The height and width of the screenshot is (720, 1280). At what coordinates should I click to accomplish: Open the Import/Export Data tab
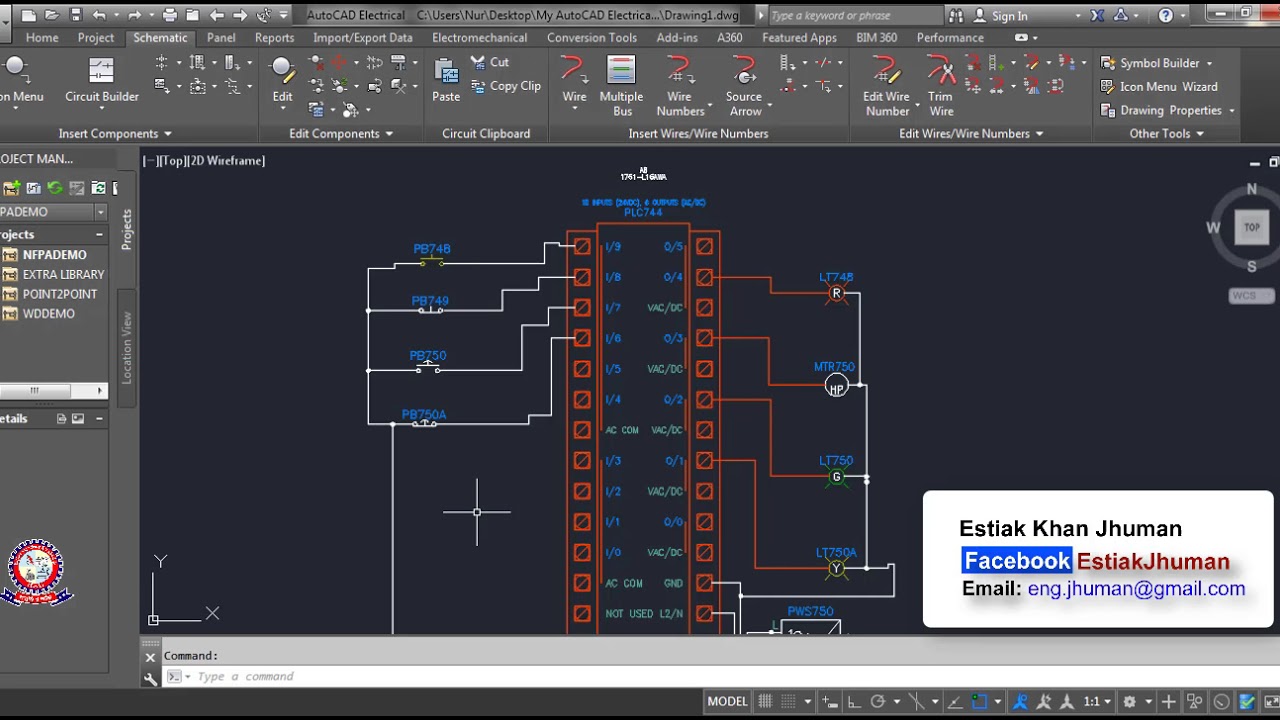click(362, 38)
